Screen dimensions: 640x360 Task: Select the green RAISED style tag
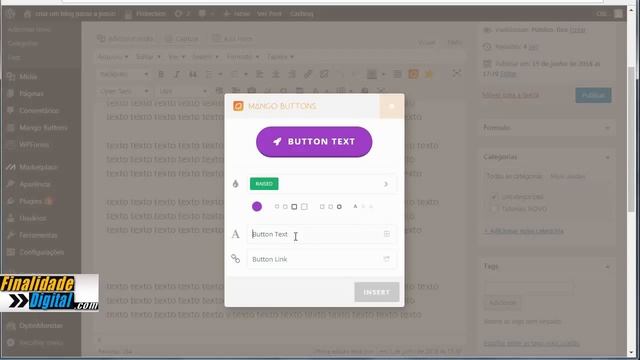tap(264, 184)
